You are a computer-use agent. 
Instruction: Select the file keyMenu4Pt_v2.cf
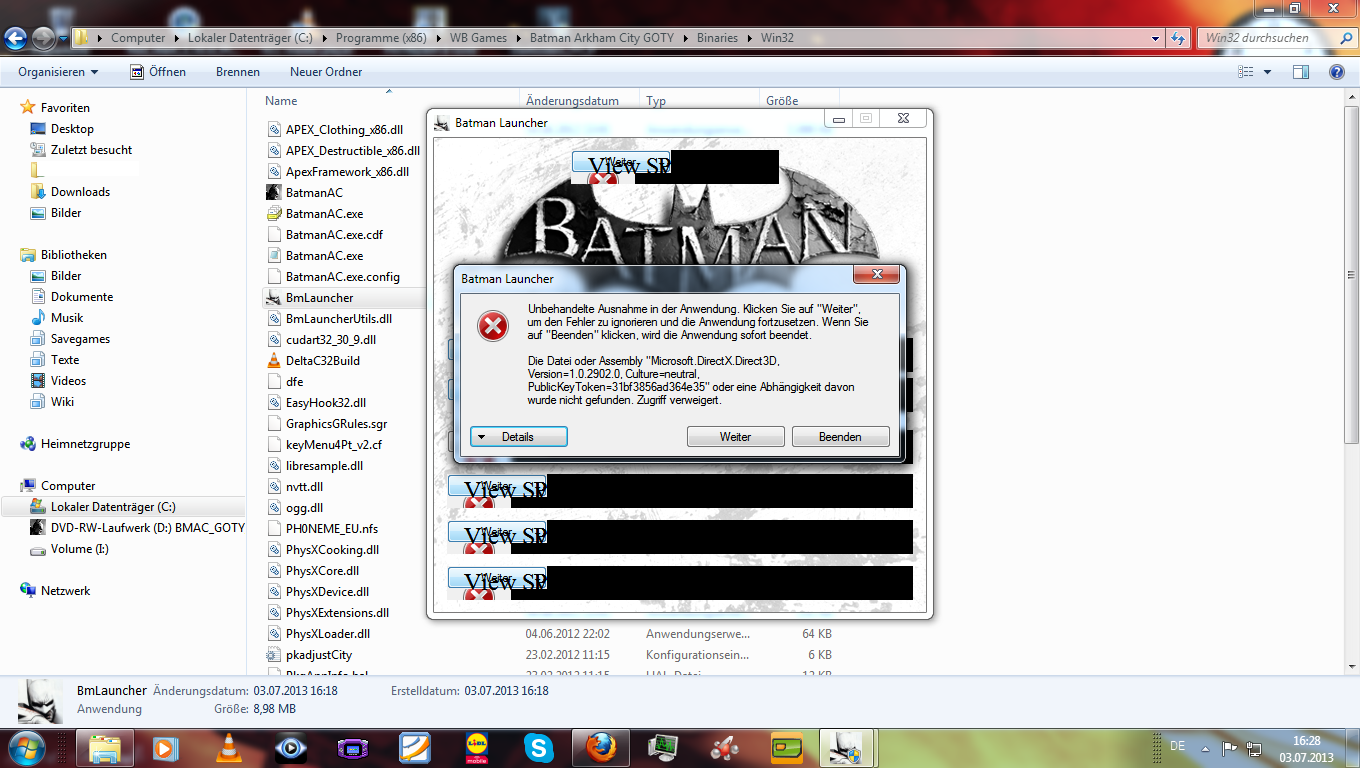(333, 444)
